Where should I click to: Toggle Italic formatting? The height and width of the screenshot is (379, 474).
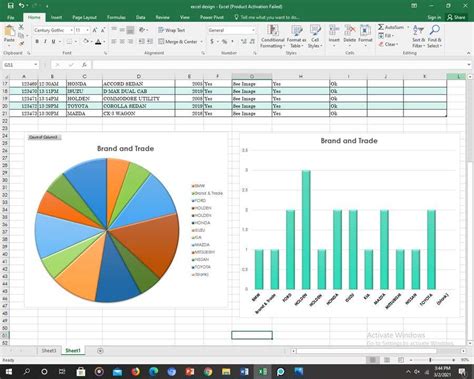(45, 42)
